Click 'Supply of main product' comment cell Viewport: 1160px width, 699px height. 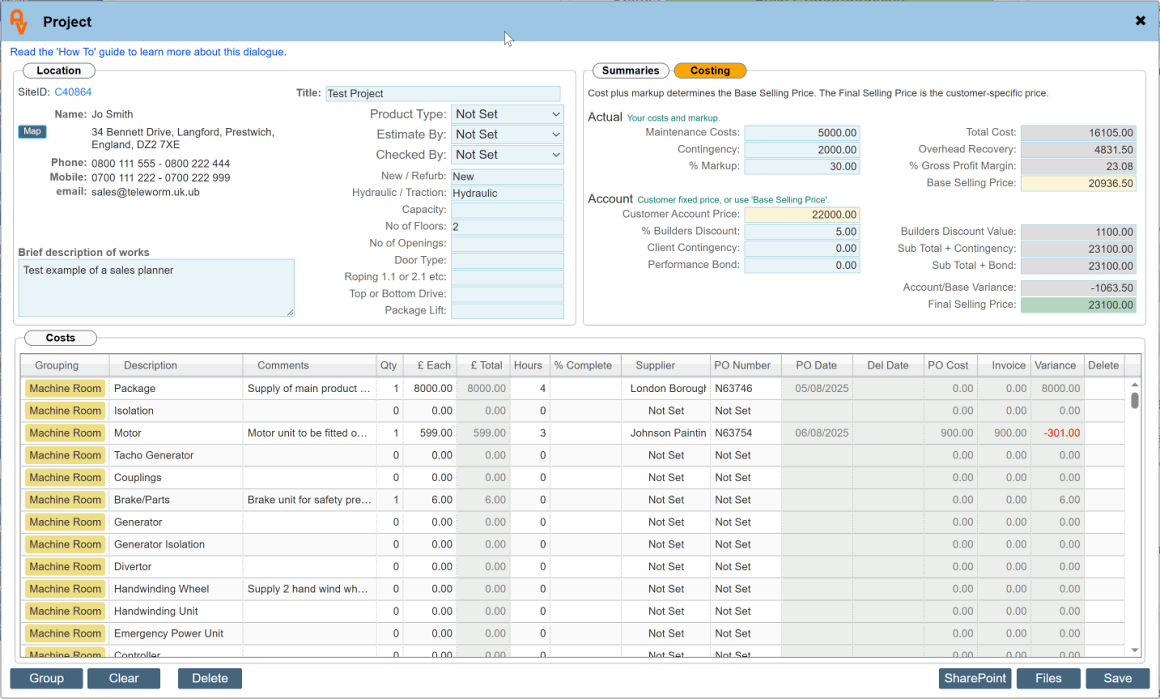[309, 388]
